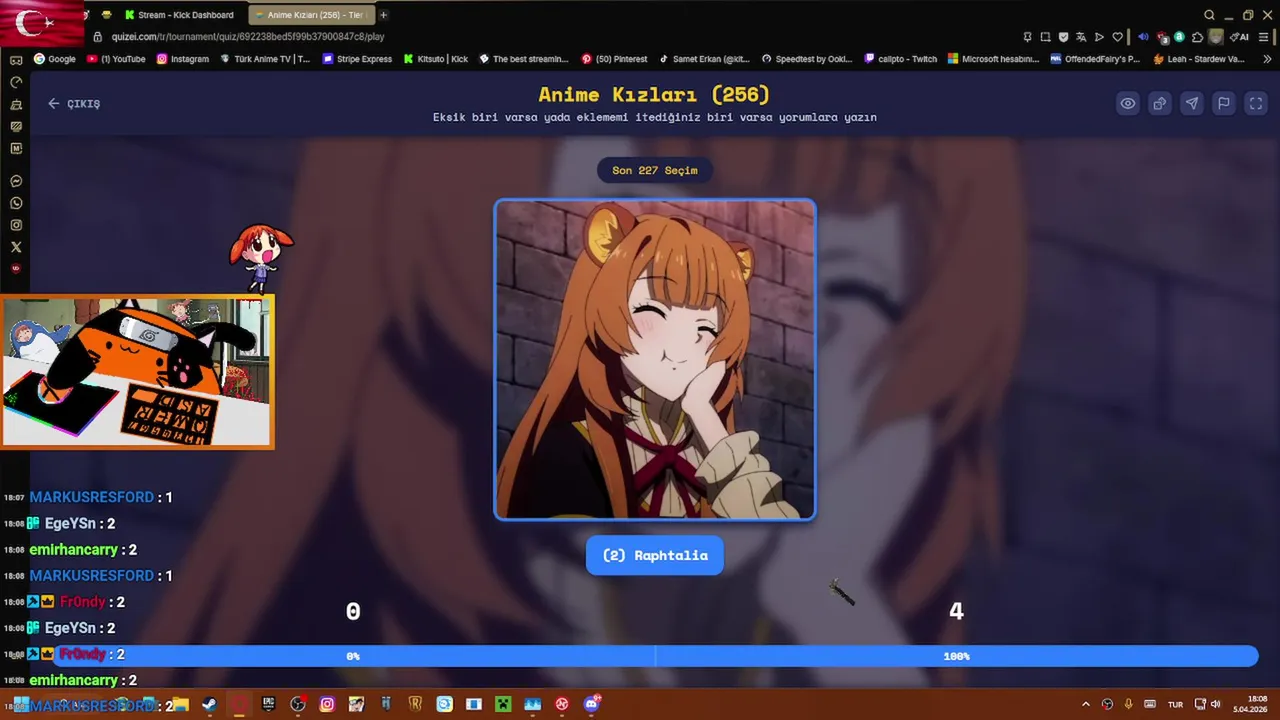Click the share paper-plane icon
This screenshot has height=720, width=1280.
pyautogui.click(x=1191, y=103)
